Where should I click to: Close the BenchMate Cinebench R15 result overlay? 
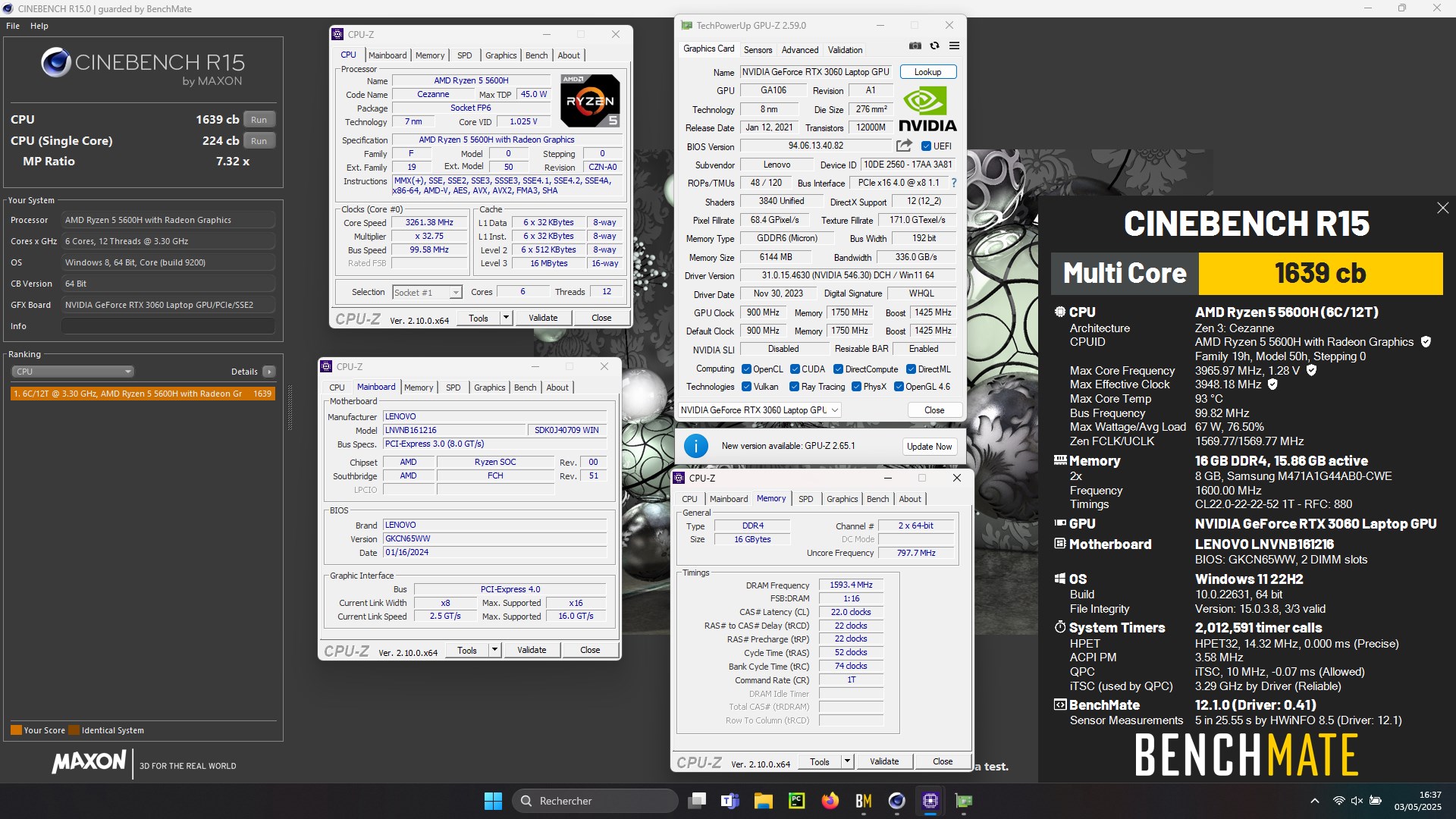1442,208
